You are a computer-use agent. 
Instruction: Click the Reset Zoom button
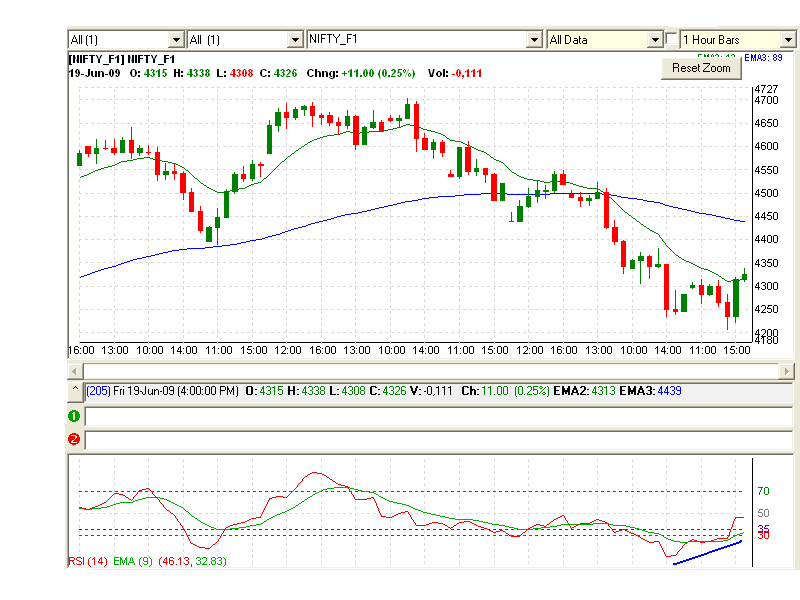click(701, 68)
